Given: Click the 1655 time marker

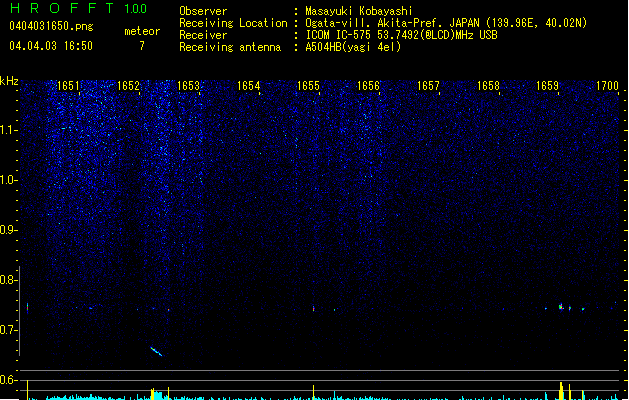Looking at the screenshot, I should pyautogui.click(x=308, y=85).
